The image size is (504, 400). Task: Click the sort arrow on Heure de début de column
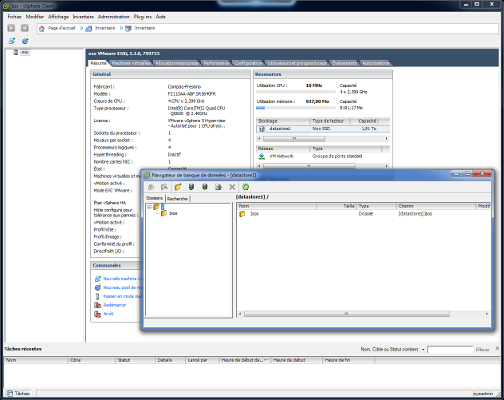pos(266,360)
